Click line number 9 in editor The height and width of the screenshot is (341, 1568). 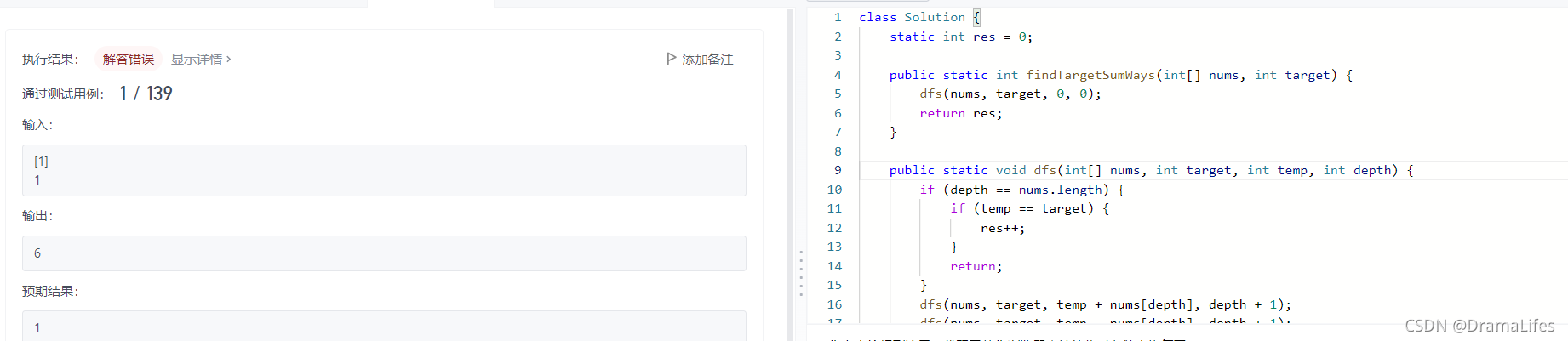pyautogui.click(x=838, y=170)
